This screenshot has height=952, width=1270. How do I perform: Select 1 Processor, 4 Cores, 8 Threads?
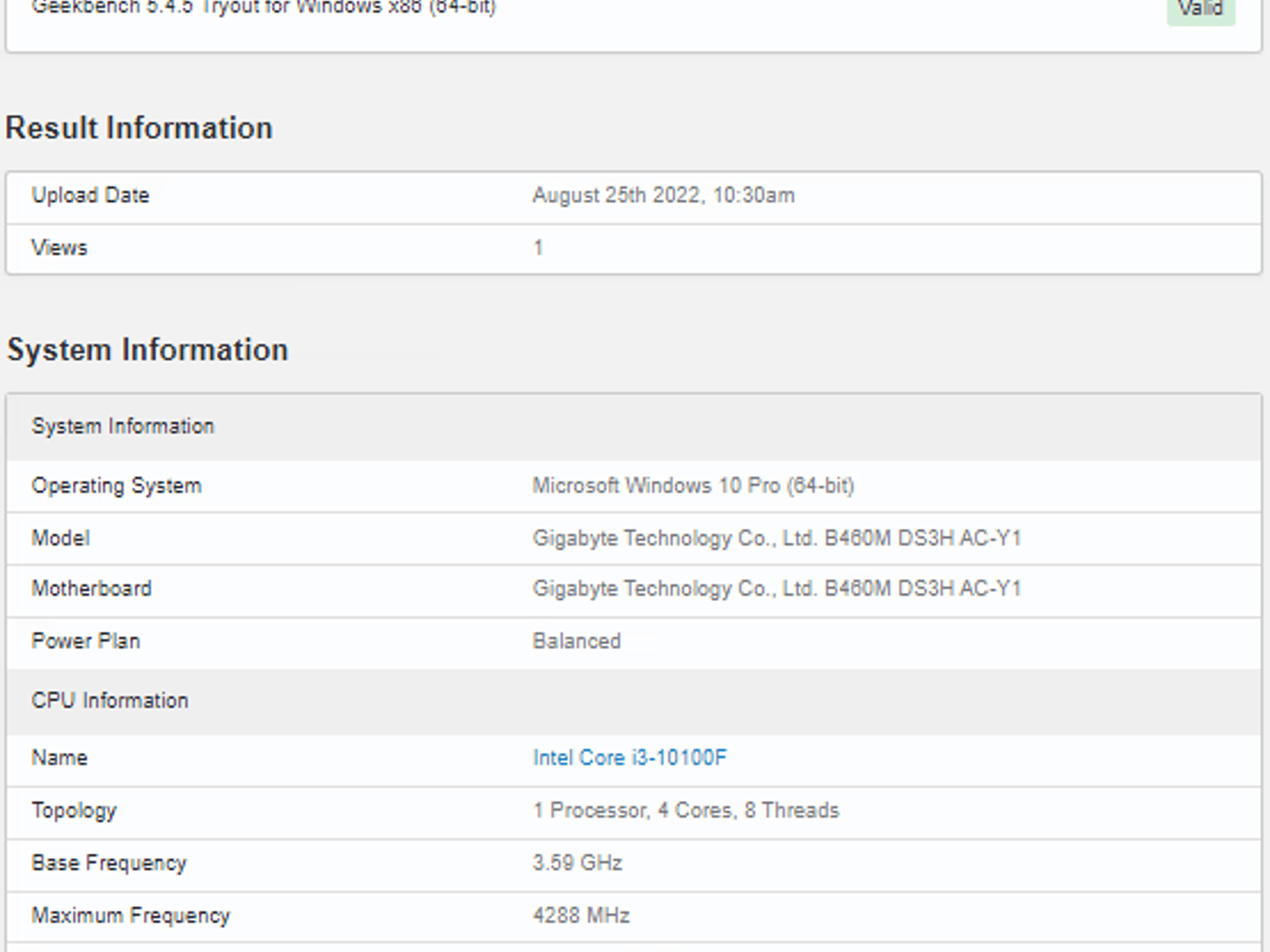click(x=686, y=811)
